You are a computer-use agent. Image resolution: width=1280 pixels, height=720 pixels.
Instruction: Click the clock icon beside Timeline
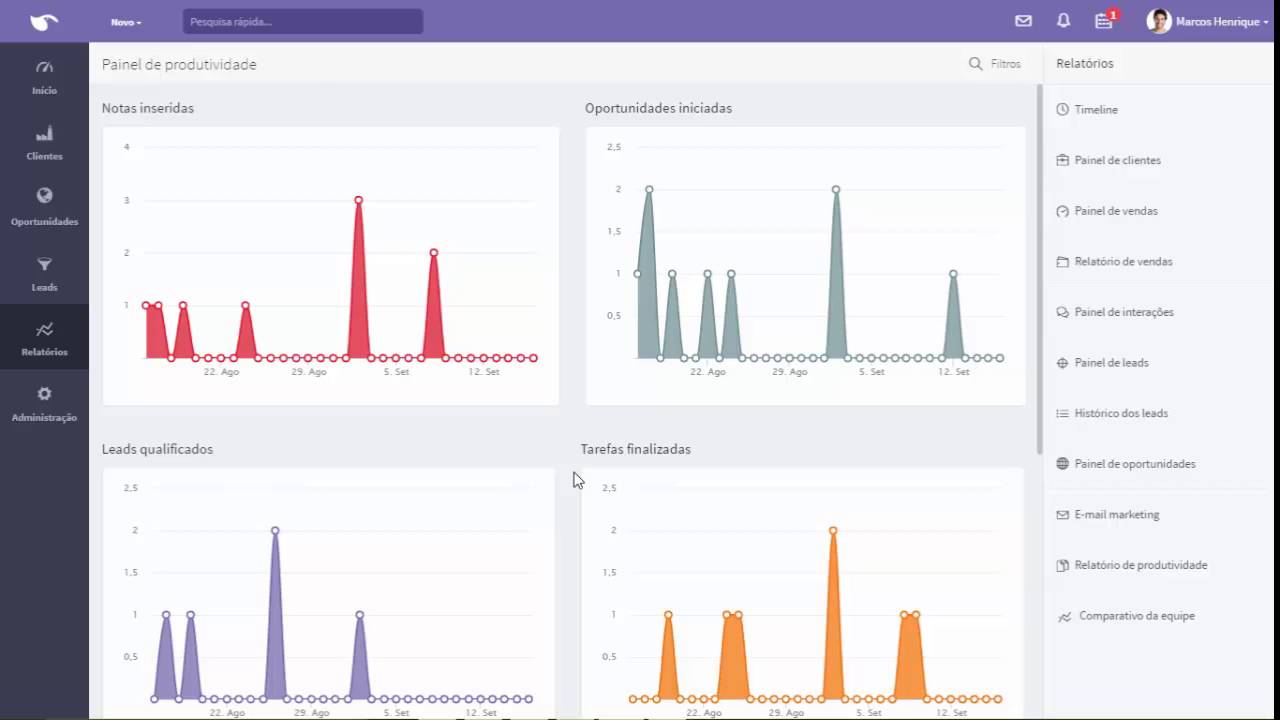pos(1063,110)
